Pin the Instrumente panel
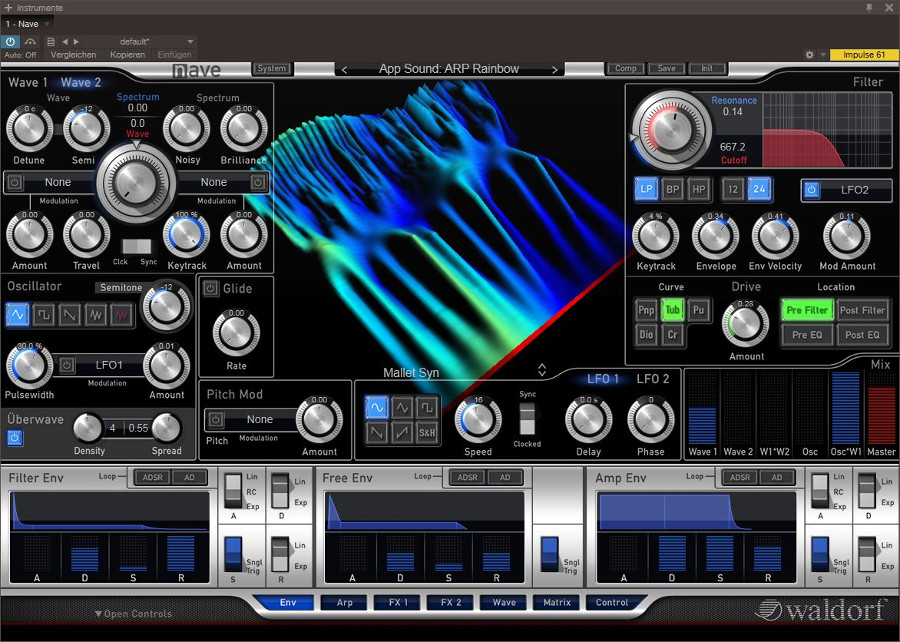Screen dimensions: 900x642 pos(869,7)
